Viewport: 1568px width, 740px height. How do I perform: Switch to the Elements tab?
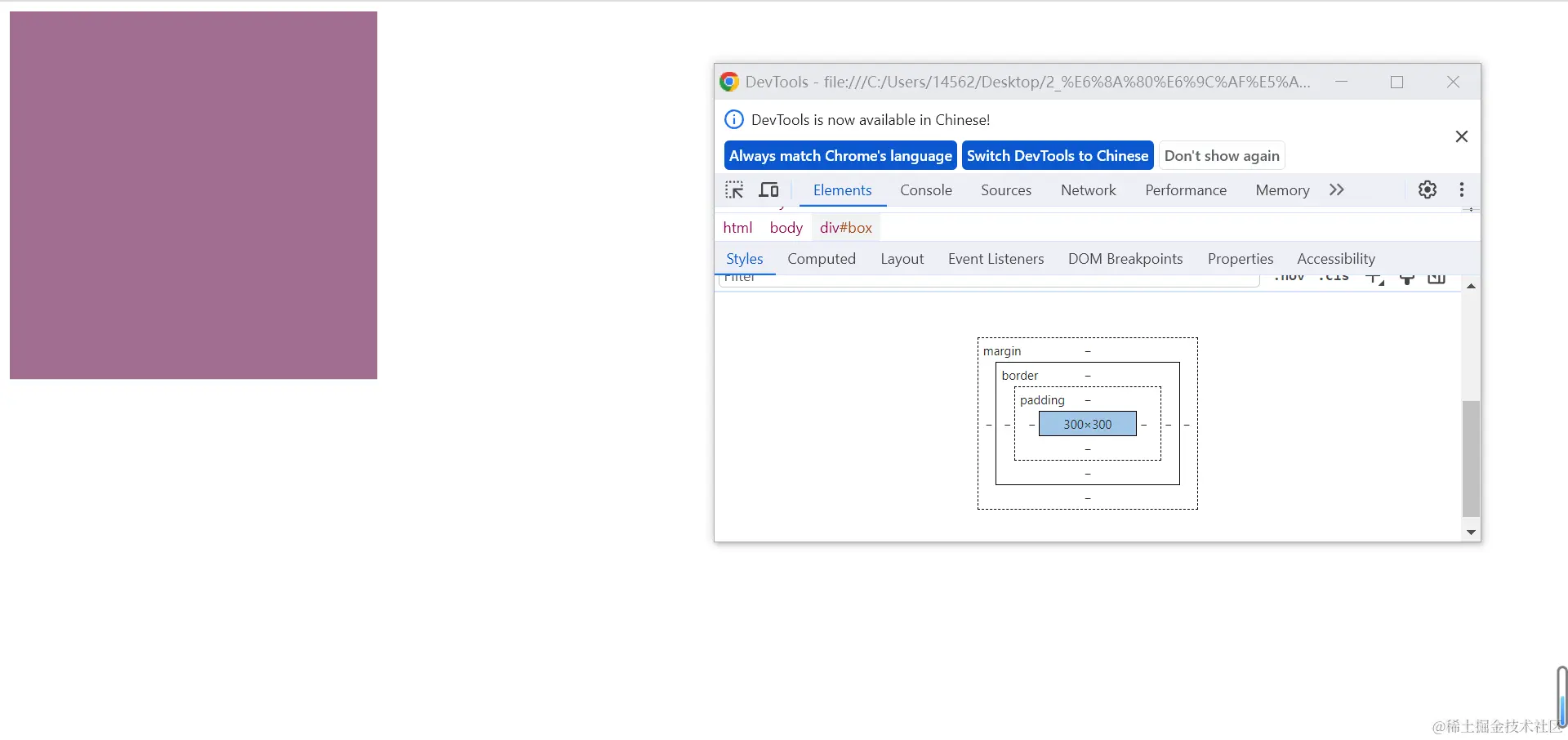[842, 190]
